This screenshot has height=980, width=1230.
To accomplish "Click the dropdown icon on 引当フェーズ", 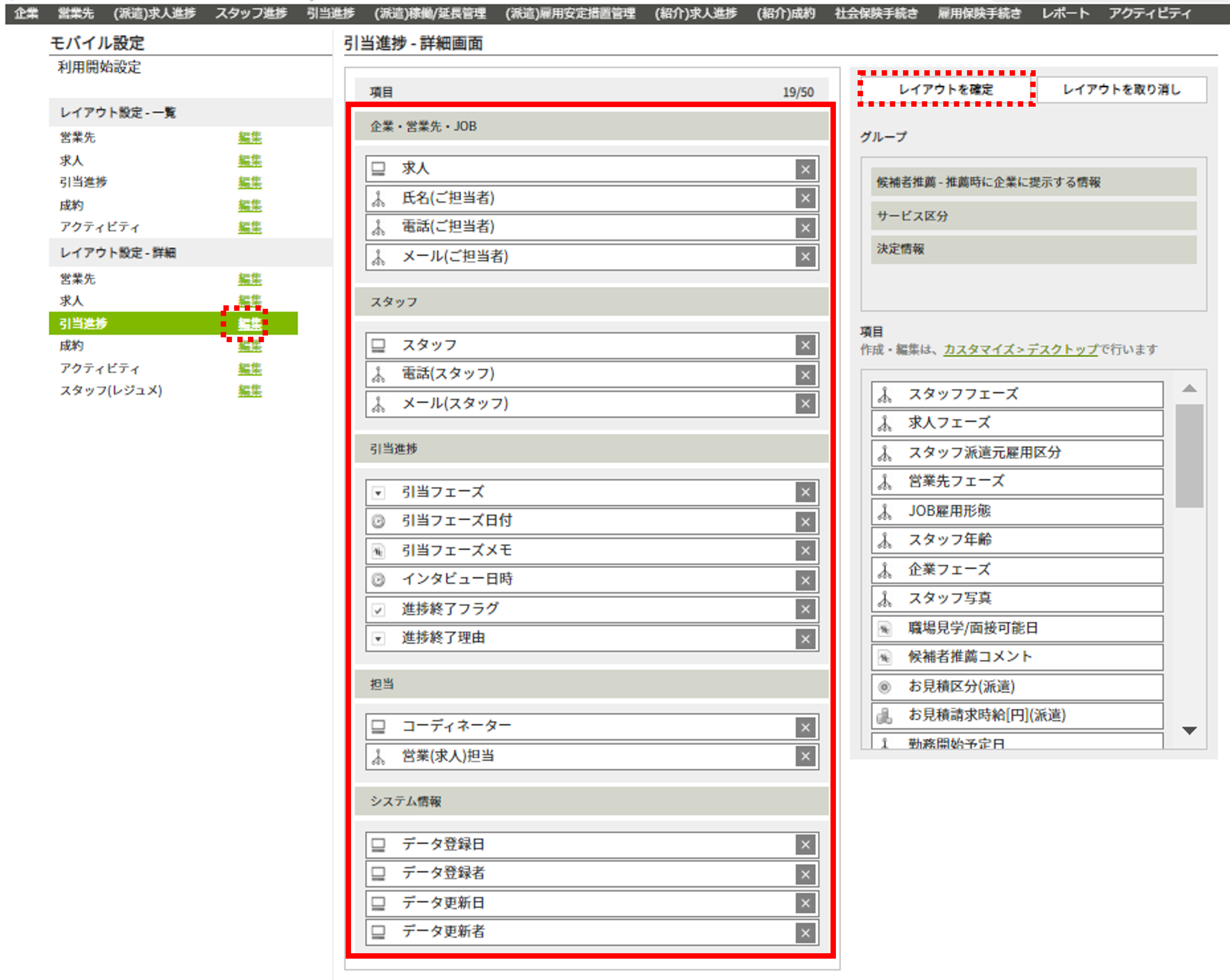I will click(378, 493).
